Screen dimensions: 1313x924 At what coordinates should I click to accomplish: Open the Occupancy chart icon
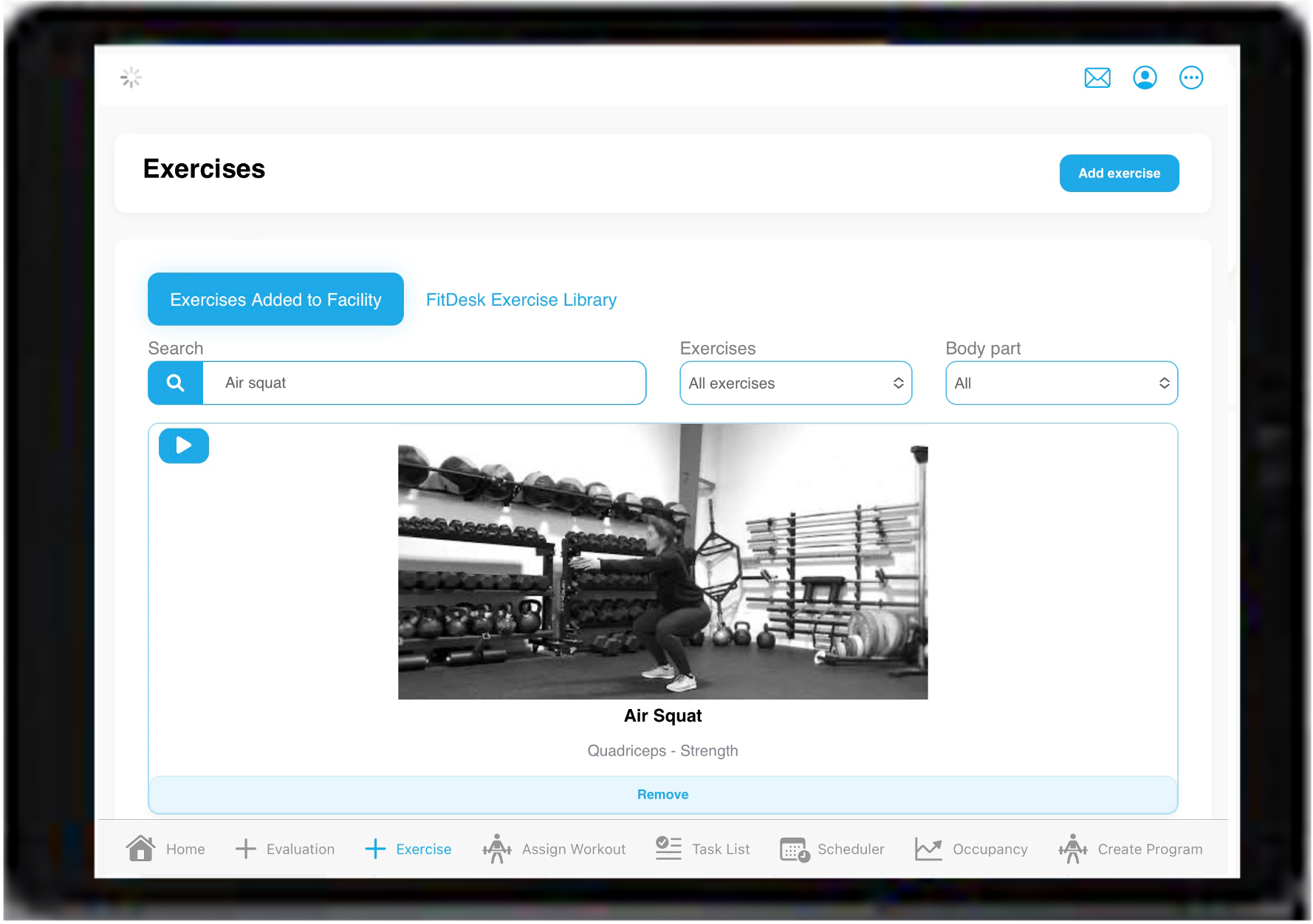(928, 848)
